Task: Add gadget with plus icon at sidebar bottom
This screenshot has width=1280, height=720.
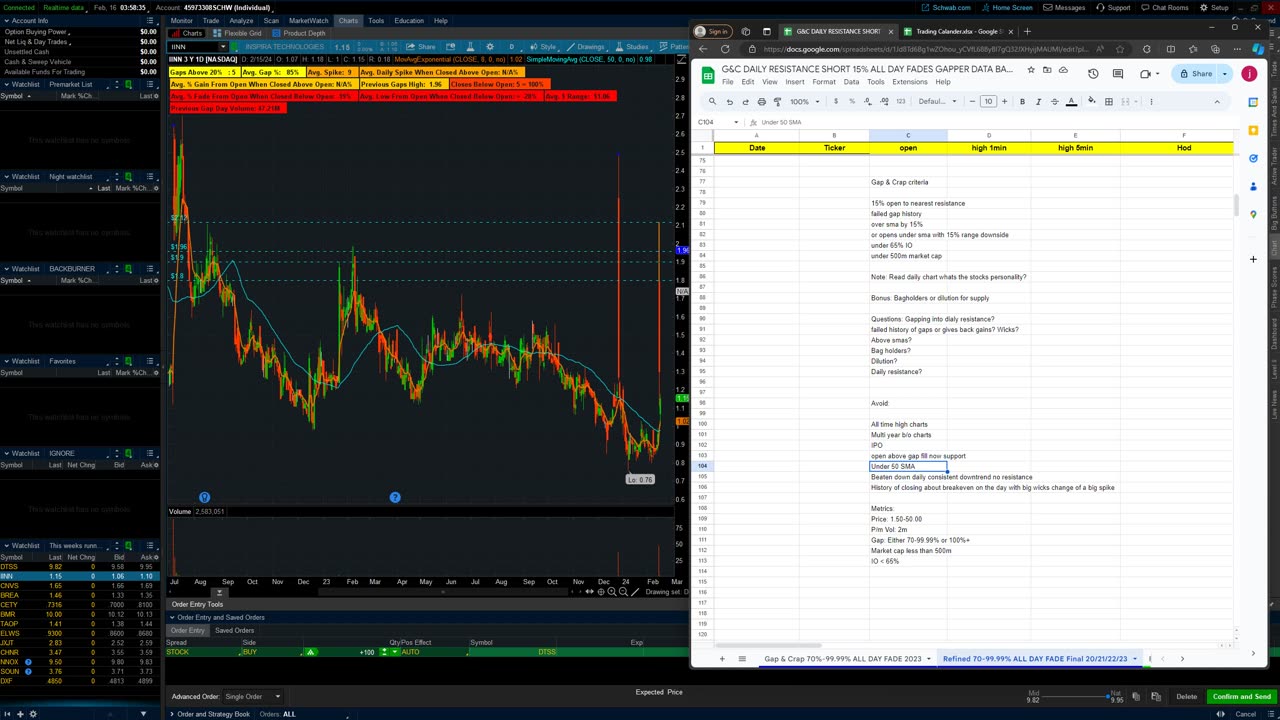Action: tap(19, 714)
